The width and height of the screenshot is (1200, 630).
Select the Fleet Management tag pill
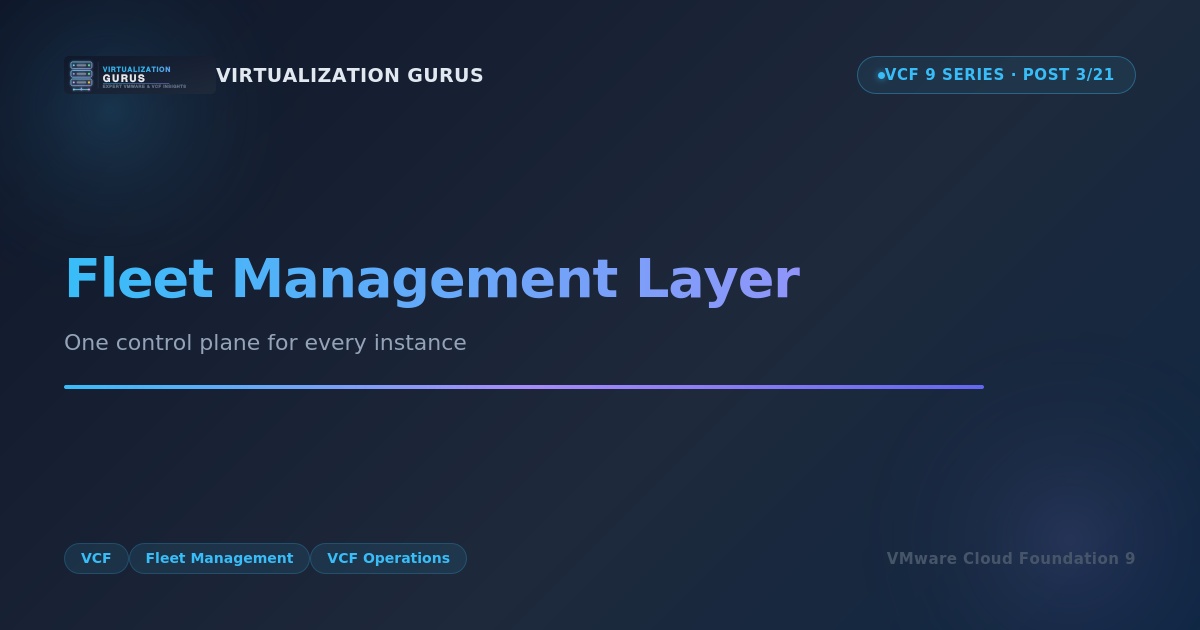(219, 558)
